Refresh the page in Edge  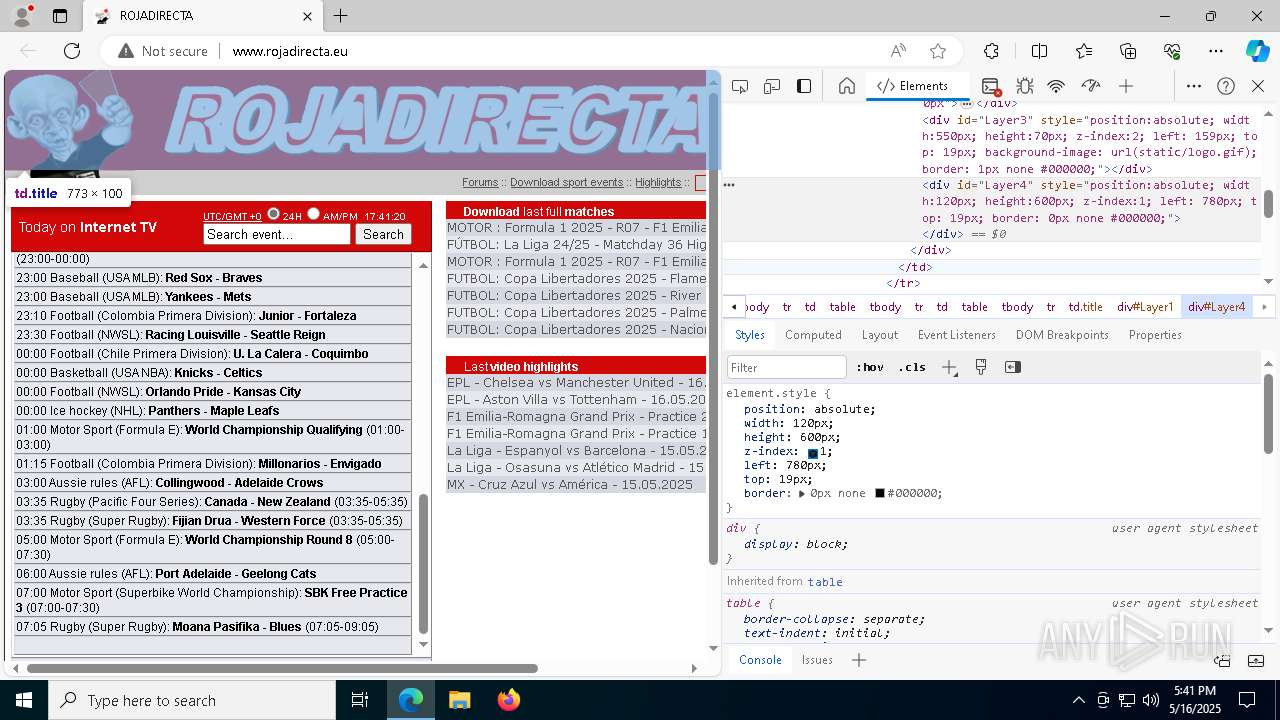pos(72,51)
